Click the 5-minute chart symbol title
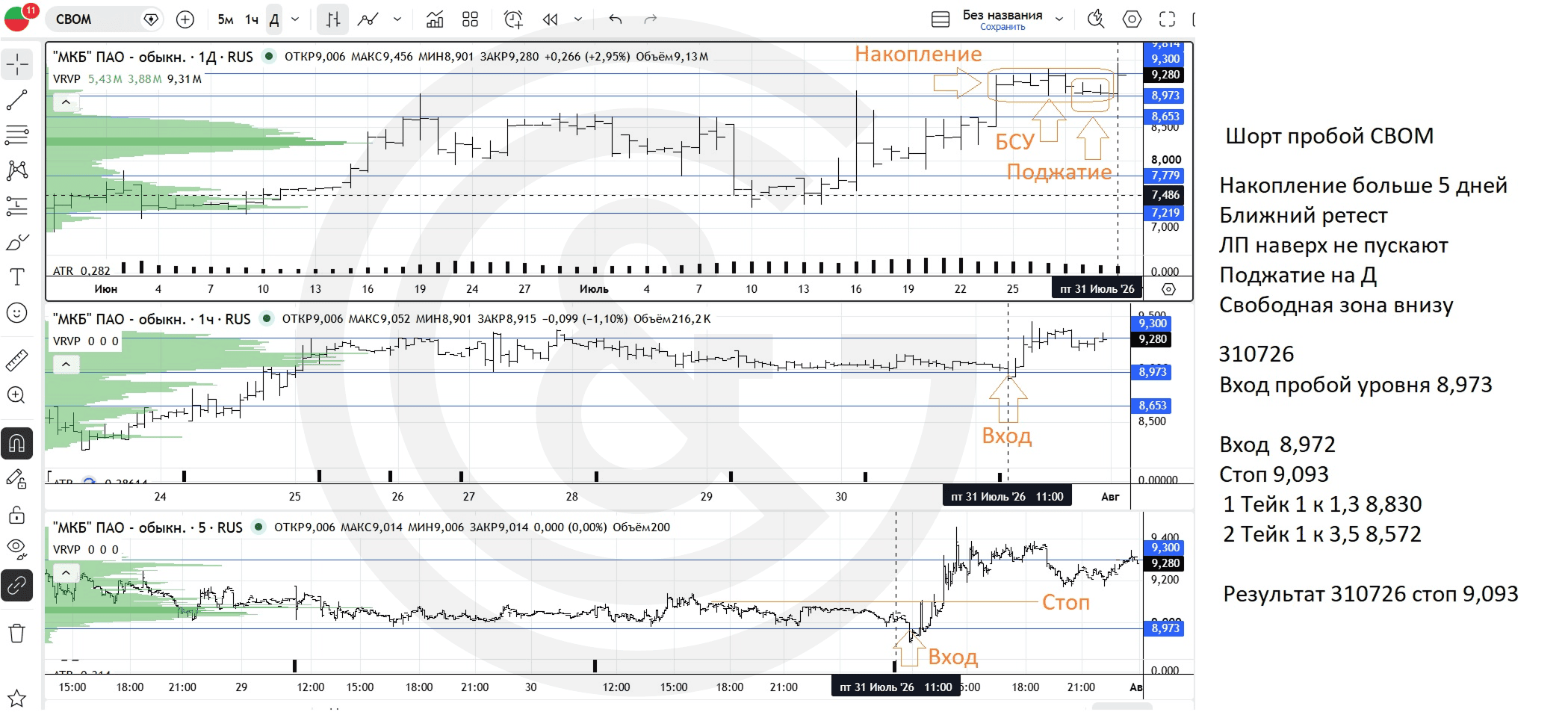Image resolution: width=1568 pixels, height=712 pixels. 148,527
